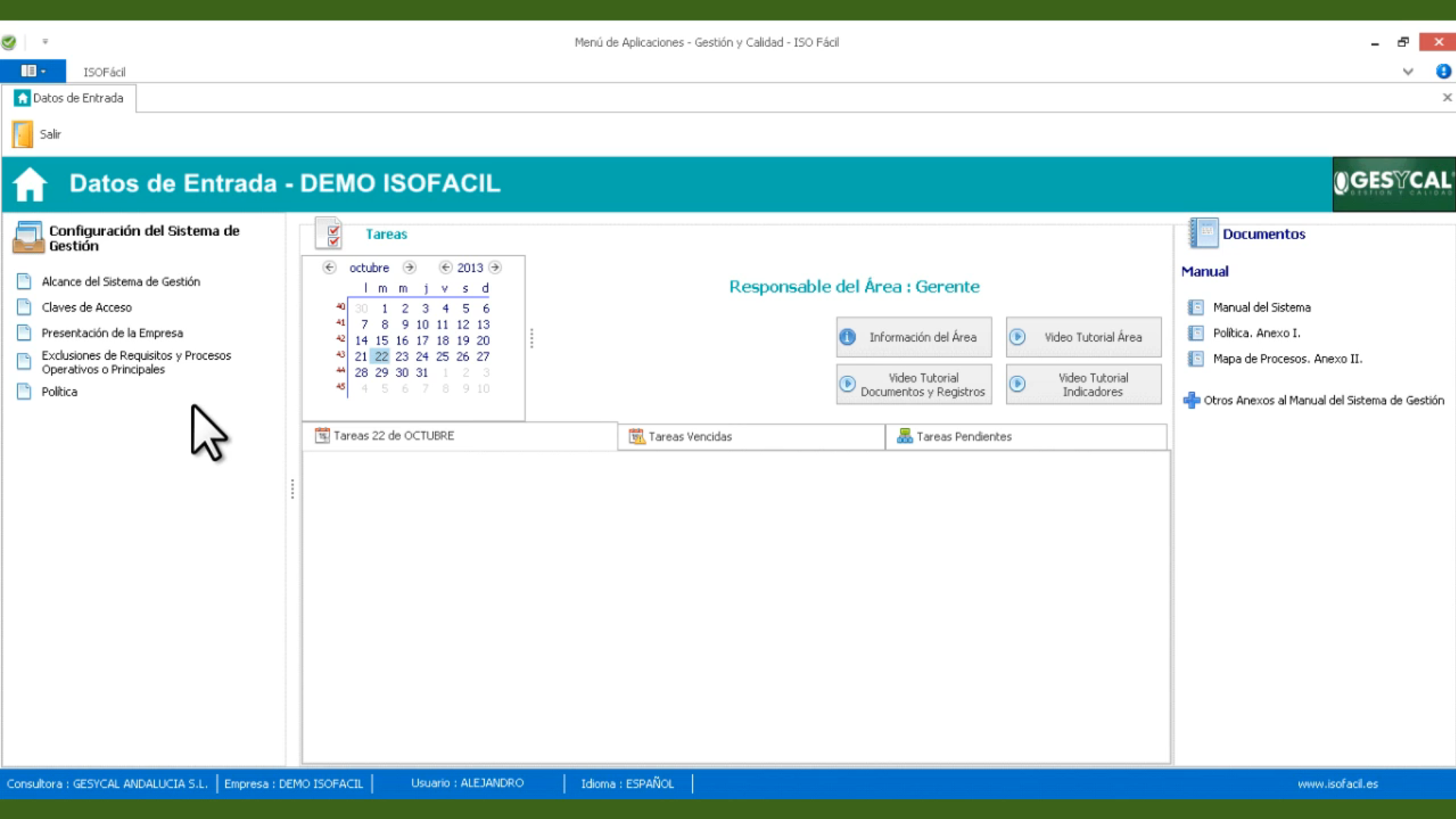The width and height of the screenshot is (1456, 819).
Task: Click 'Idioma : ESPAÑOL' in status bar
Action: pos(627,784)
